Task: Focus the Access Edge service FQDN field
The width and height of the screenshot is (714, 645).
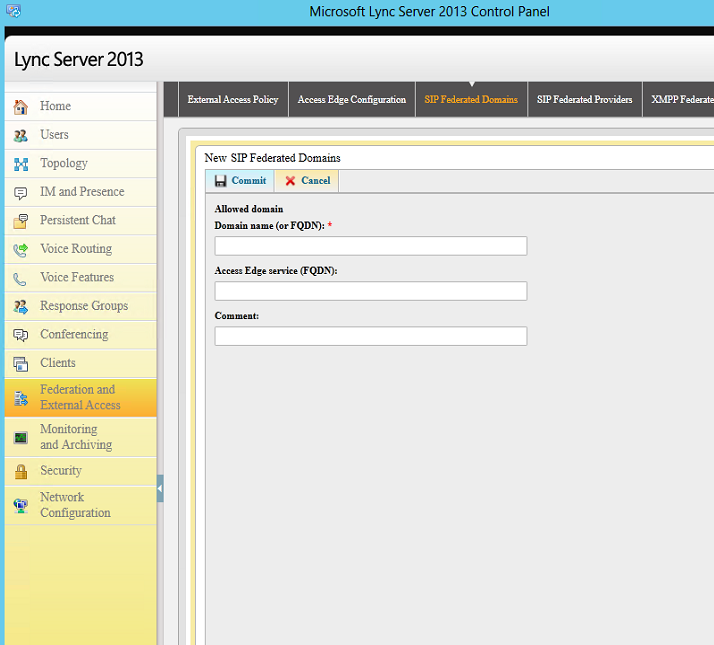Action: (370, 291)
